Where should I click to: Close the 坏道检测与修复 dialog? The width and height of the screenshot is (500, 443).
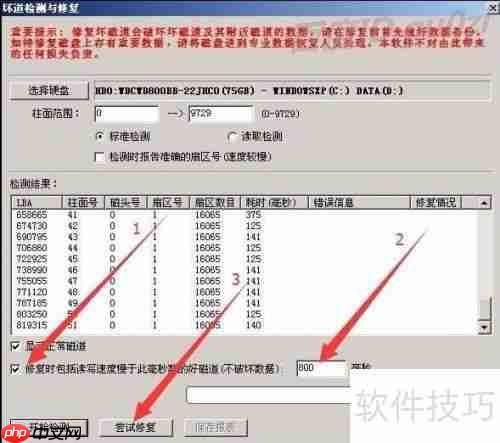click(494, 7)
